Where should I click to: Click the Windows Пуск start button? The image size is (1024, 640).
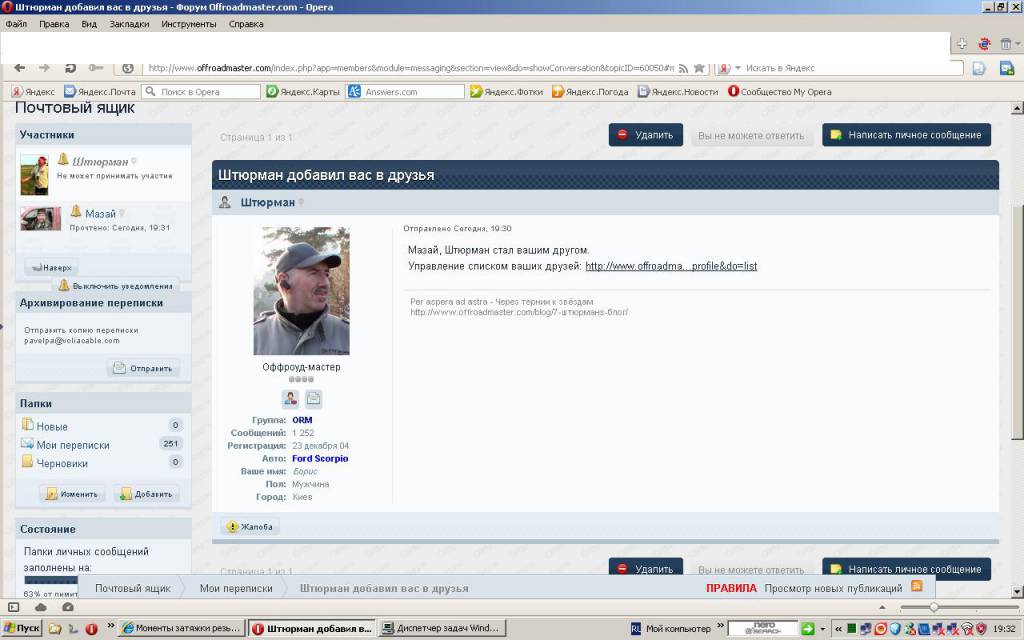point(22,629)
